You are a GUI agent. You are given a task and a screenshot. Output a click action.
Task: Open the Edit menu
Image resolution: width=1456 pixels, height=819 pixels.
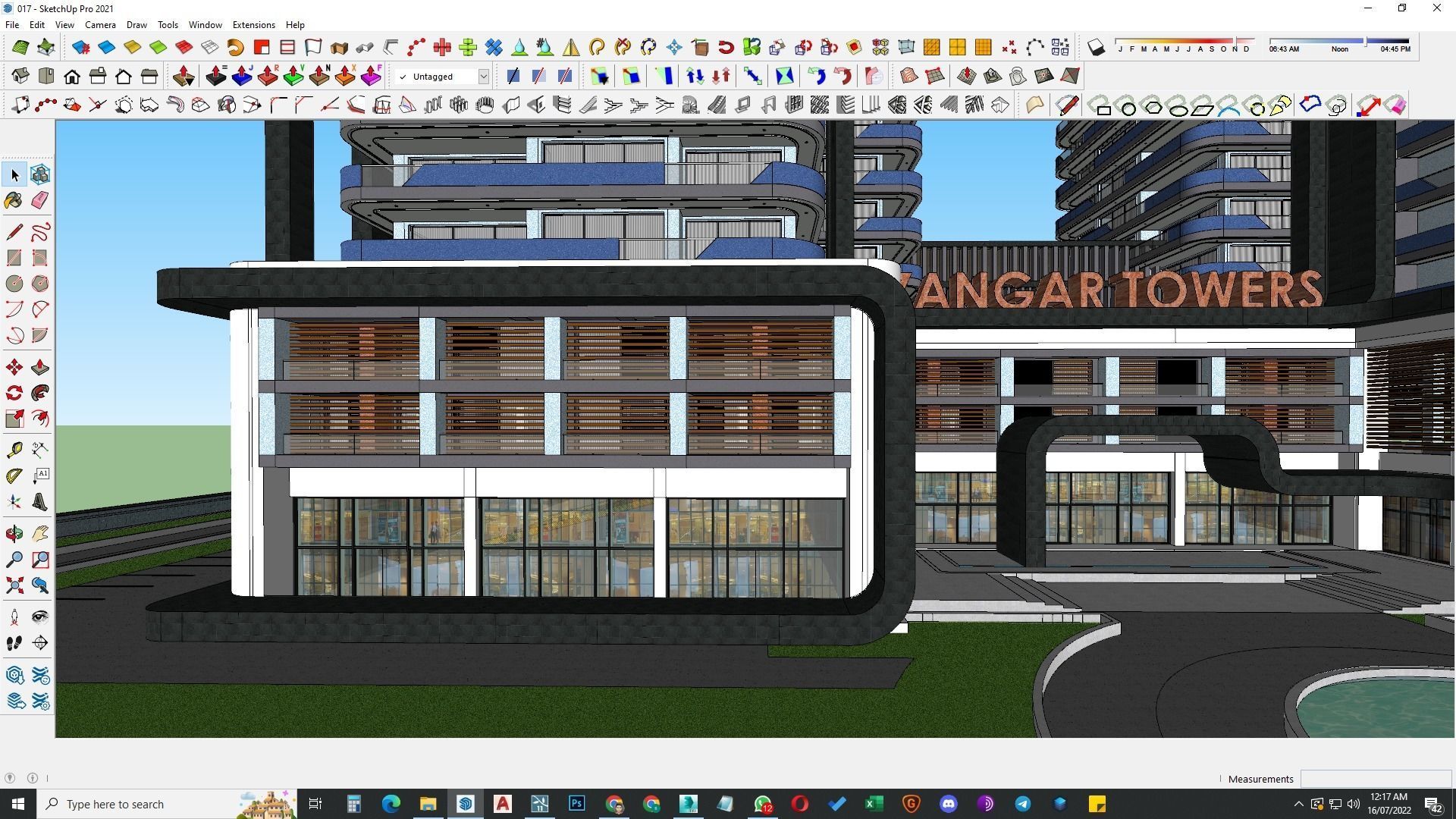point(37,25)
